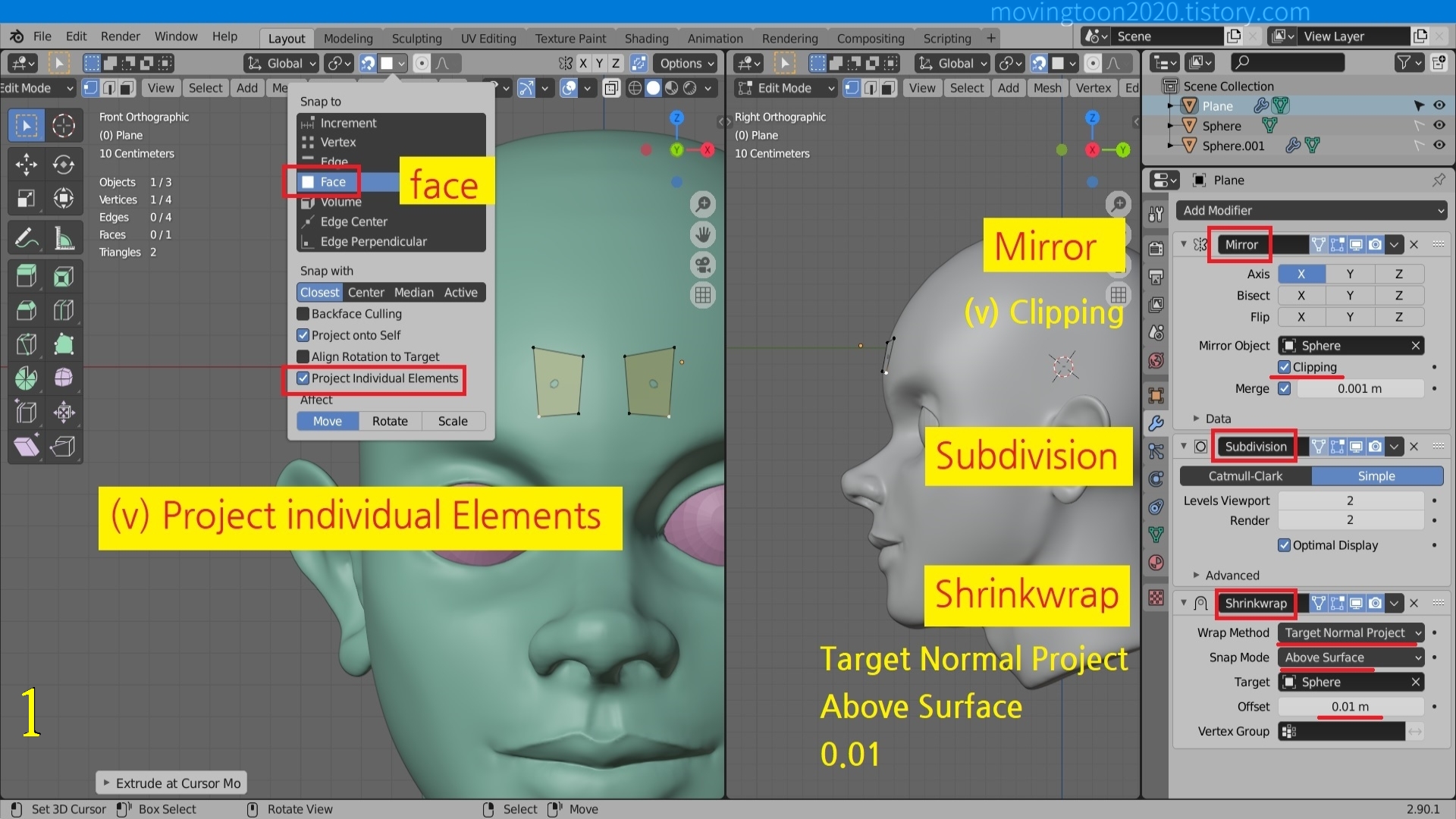Select the Shrink/Fatten tool
Image resolution: width=1456 pixels, height=819 pixels.
pyautogui.click(x=63, y=413)
